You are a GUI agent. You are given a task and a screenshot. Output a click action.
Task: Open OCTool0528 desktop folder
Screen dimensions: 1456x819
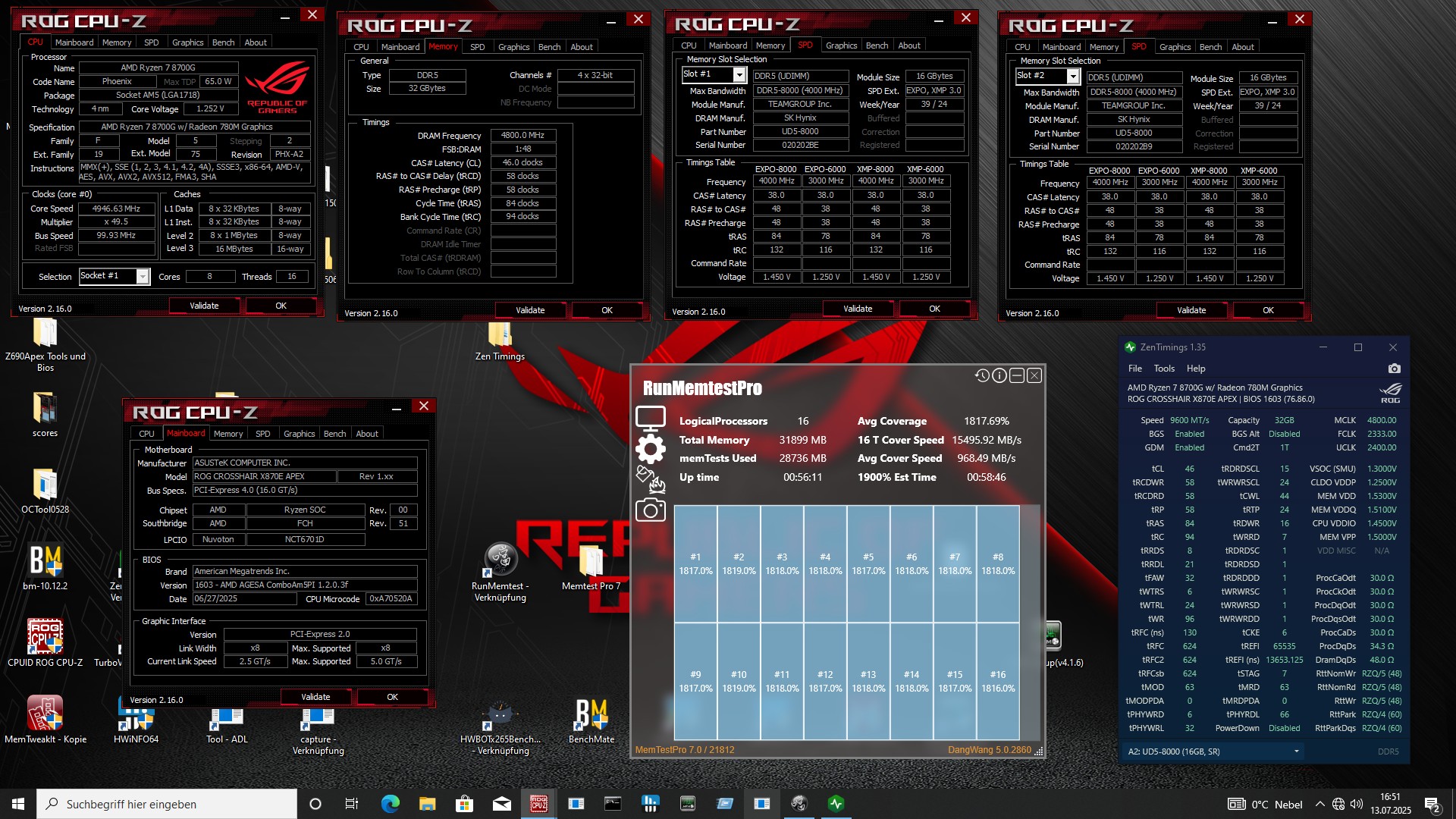45,491
